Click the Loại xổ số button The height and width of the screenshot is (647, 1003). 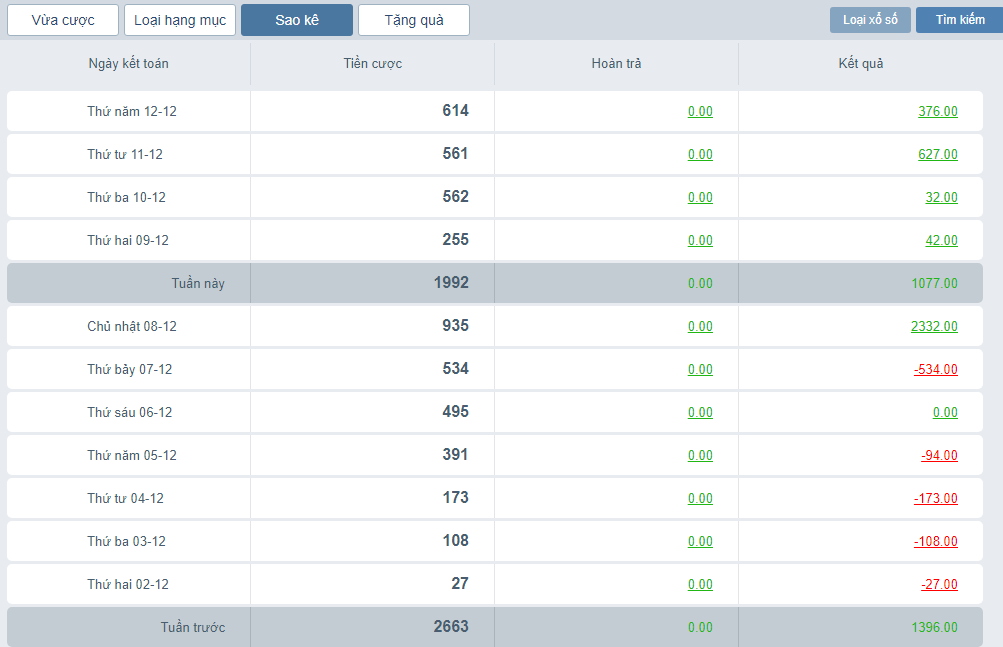(x=870, y=20)
